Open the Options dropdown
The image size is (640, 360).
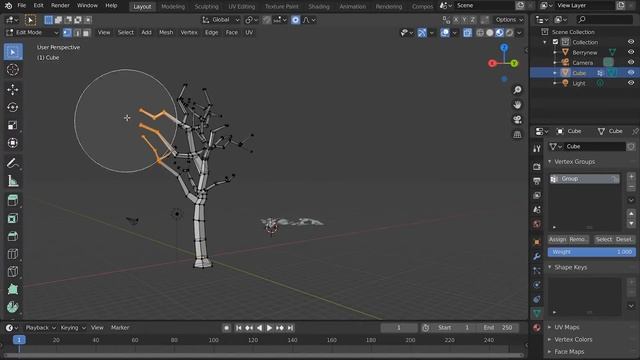[509, 20]
